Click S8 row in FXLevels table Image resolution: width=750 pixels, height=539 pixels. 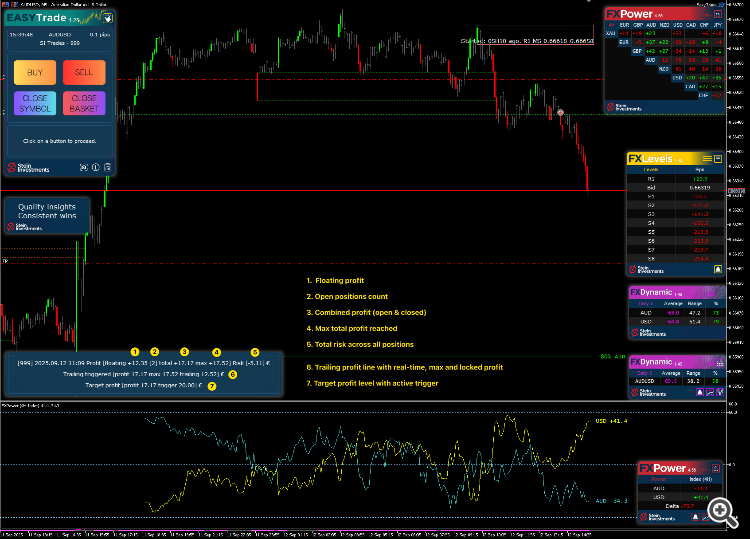[x=674, y=259]
